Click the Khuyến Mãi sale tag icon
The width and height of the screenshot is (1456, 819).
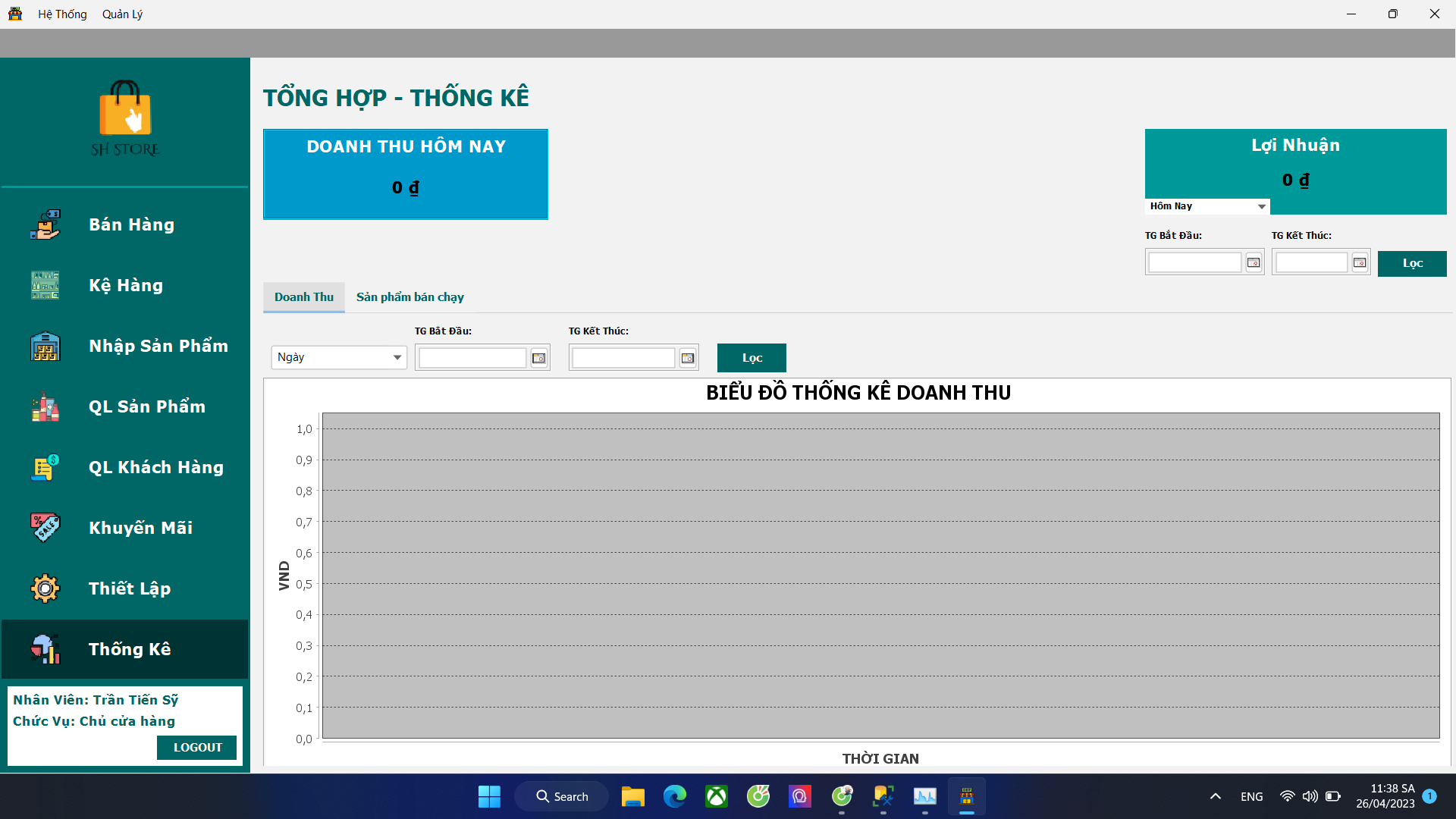(x=45, y=528)
